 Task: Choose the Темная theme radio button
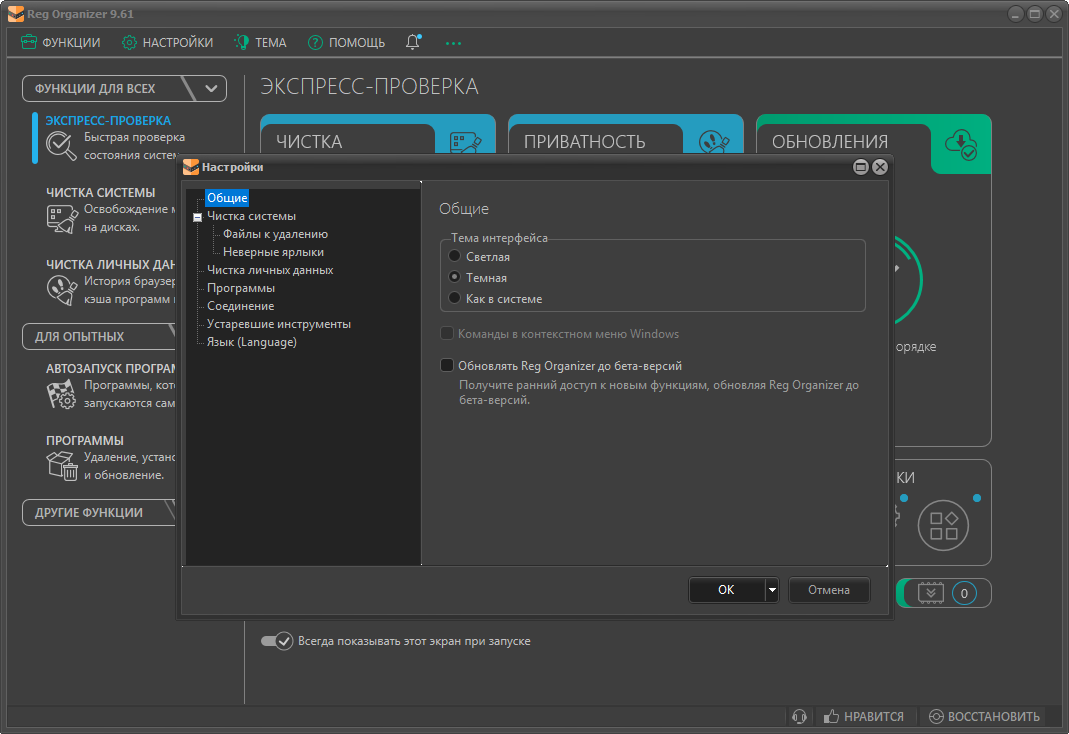click(x=455, y=277)
